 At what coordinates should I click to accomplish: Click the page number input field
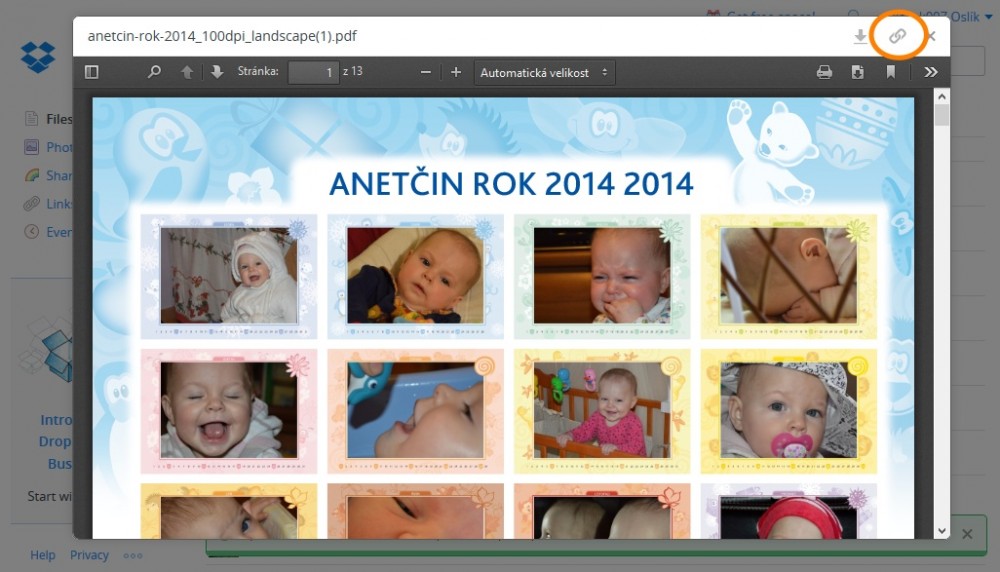coord(313,72)
